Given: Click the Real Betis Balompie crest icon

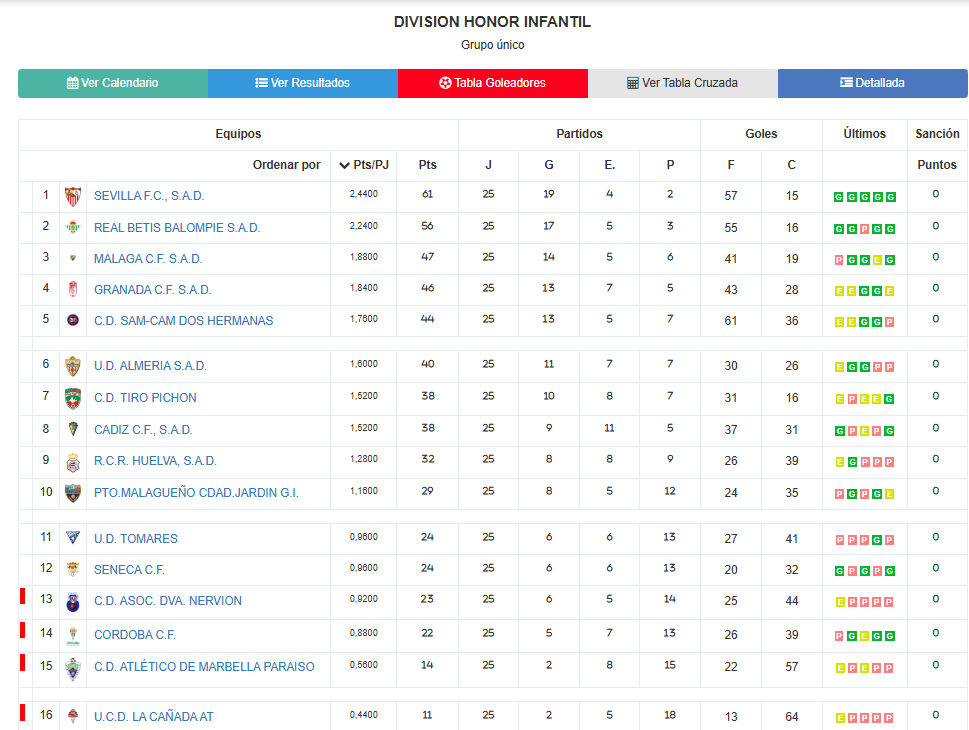Looking at the screenshot, I should [x=73, y=227].
